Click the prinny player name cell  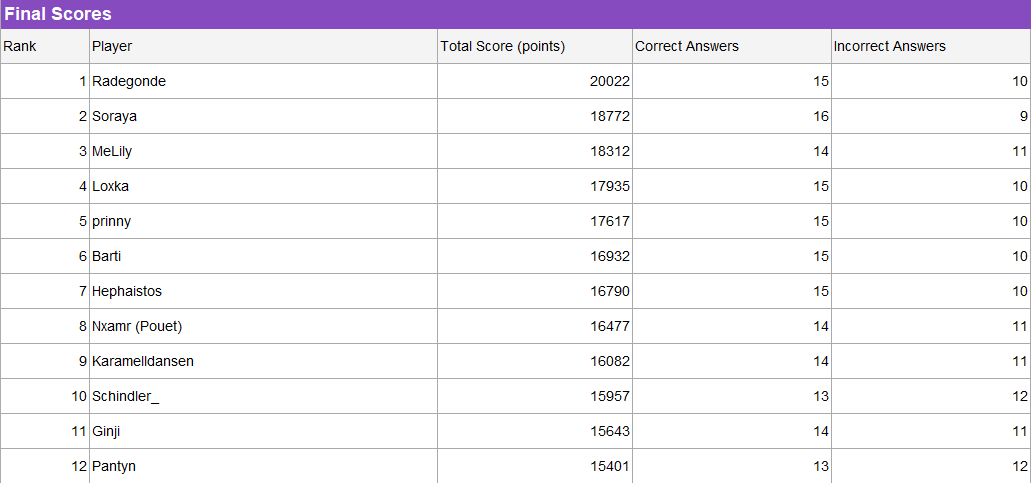(263, 221)
